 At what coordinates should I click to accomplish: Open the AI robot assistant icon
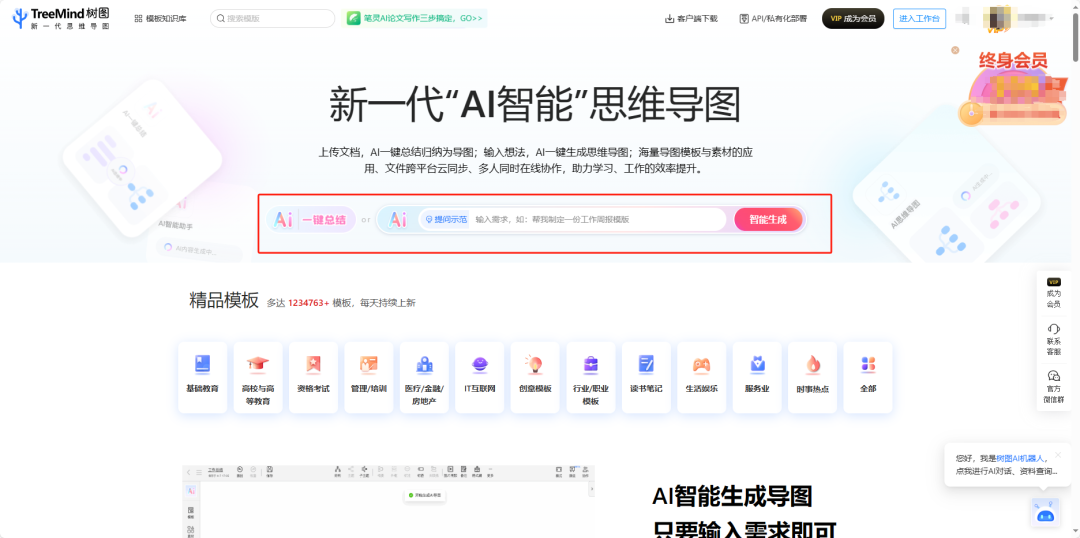(x=1045, y=513)
